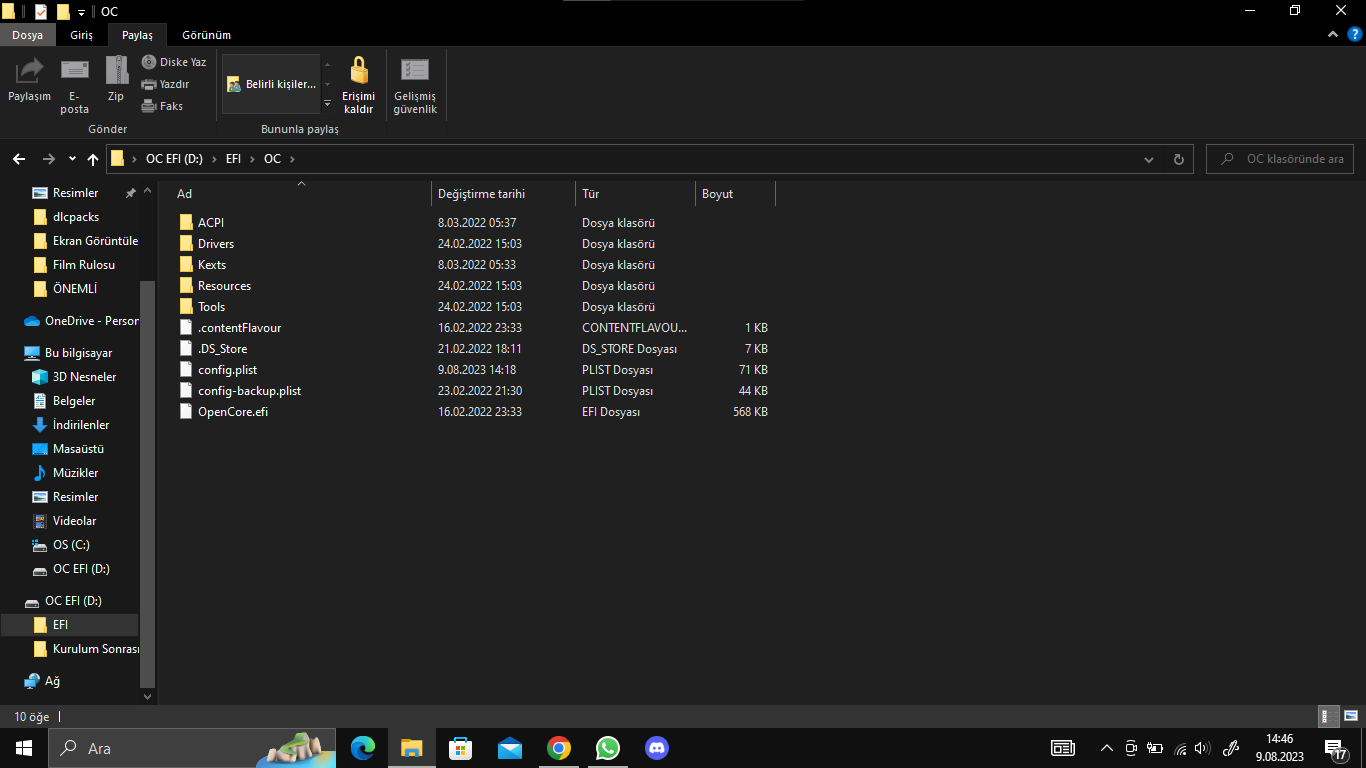Select the config.plist file
Screen dimensions: 1366x768
pos(227,370)
